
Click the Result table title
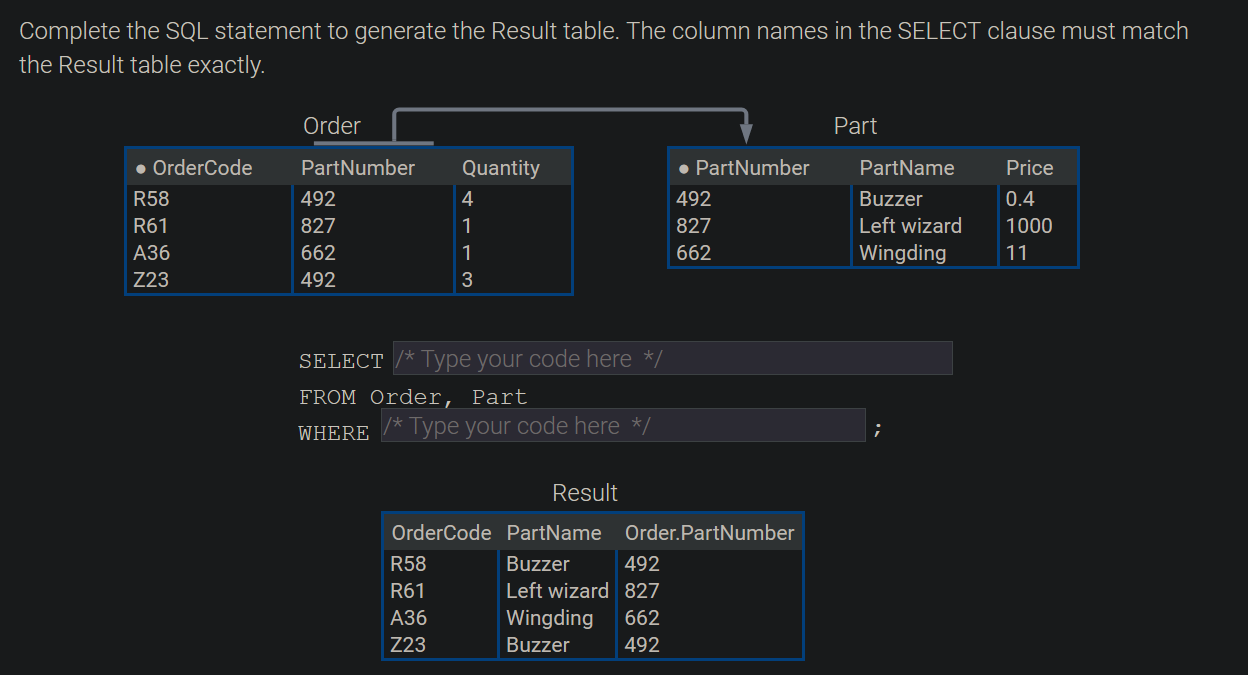(585, 493)
